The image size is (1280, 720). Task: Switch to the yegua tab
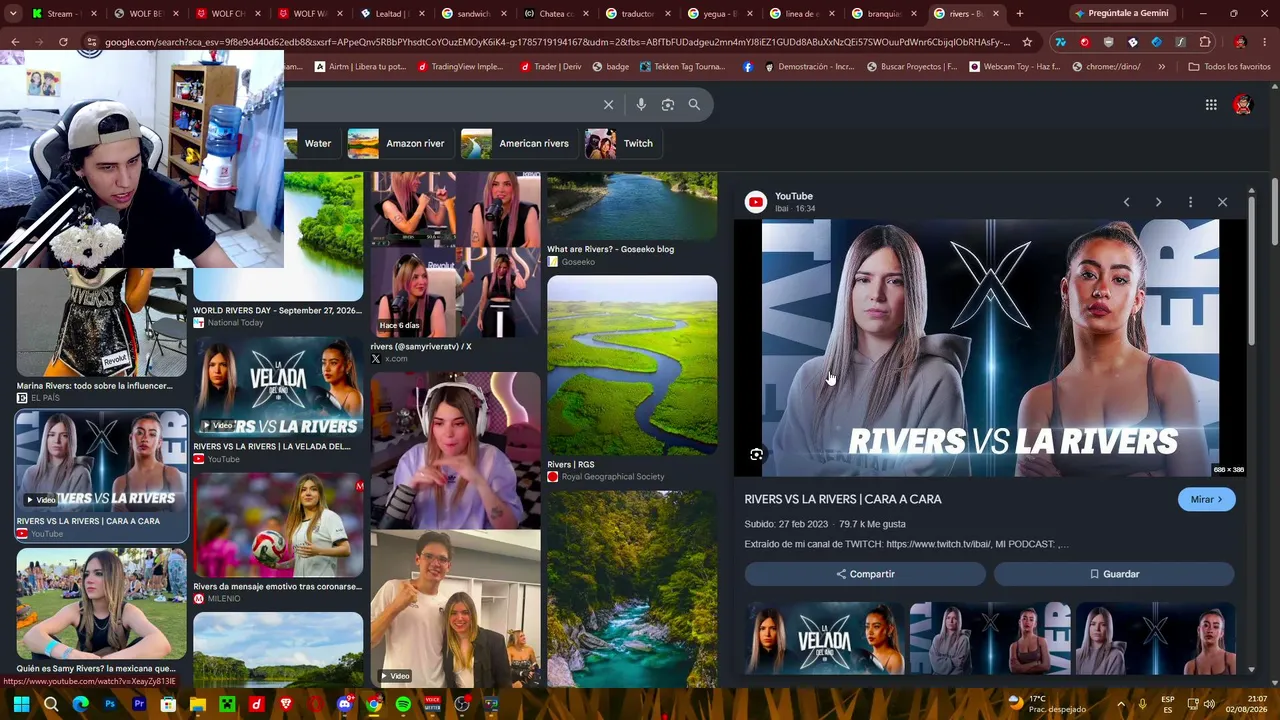[721, 14]
